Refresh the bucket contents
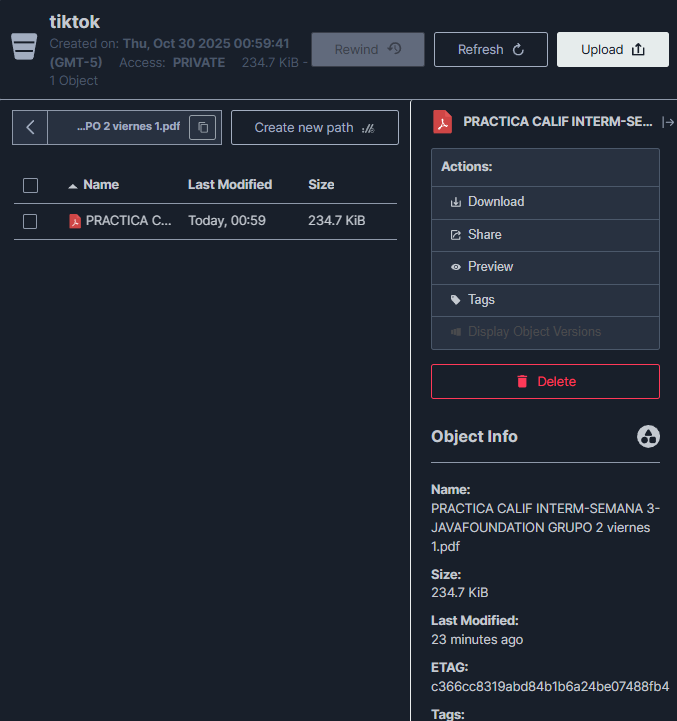Image resolution: width=677 pixels, height=721 pixels. [490, 50]
